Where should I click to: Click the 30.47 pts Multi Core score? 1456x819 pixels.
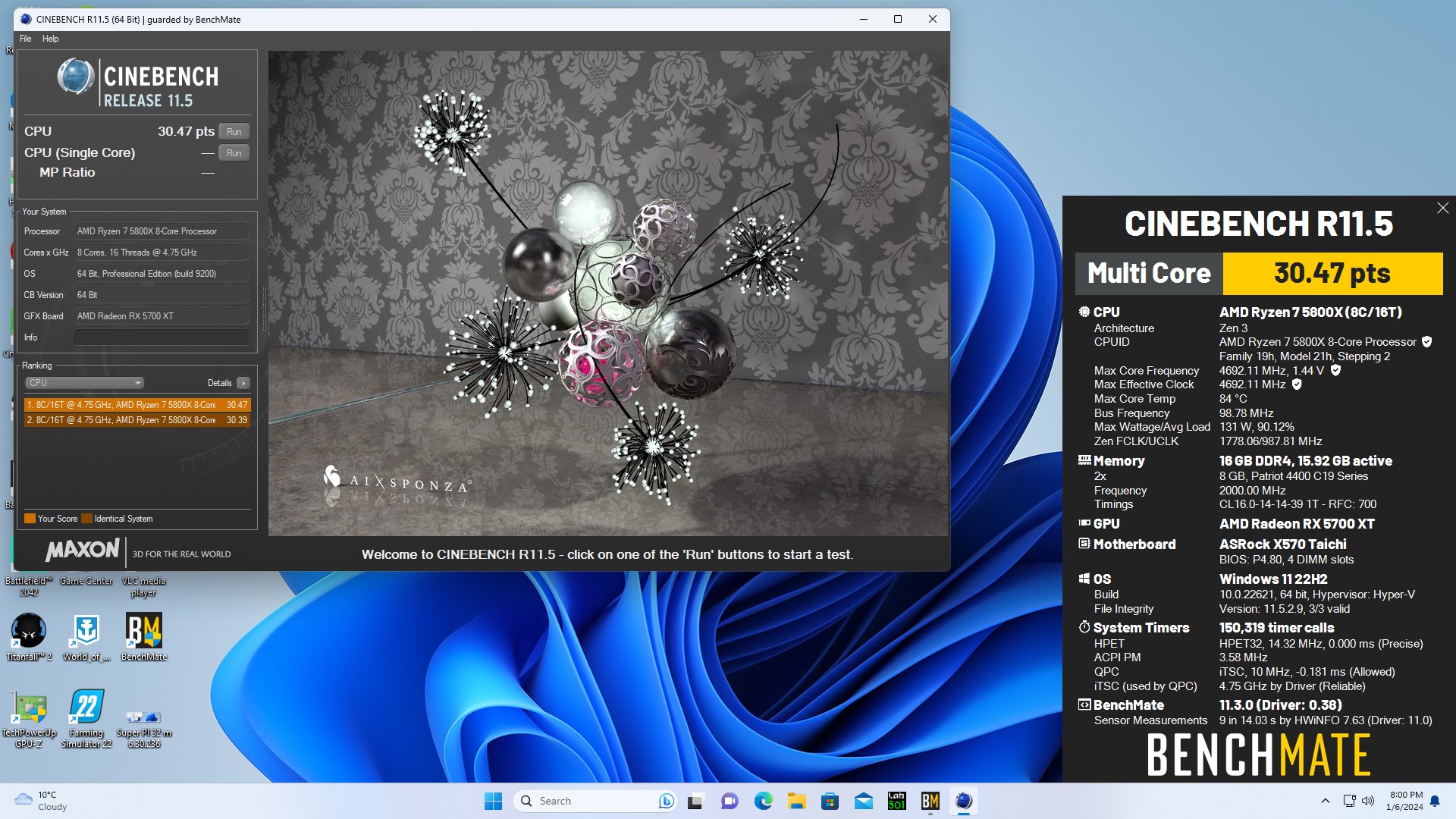(1332, 273)
